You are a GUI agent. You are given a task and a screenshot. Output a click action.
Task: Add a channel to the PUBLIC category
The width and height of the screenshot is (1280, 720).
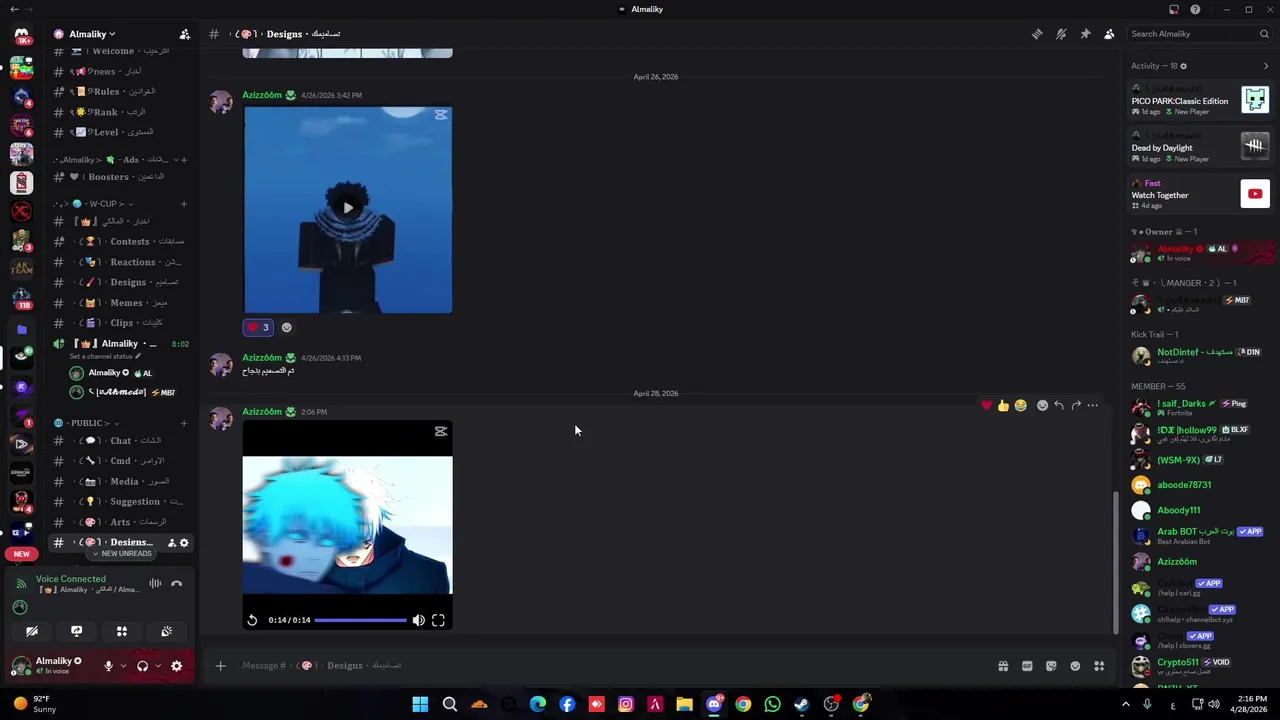184,423
